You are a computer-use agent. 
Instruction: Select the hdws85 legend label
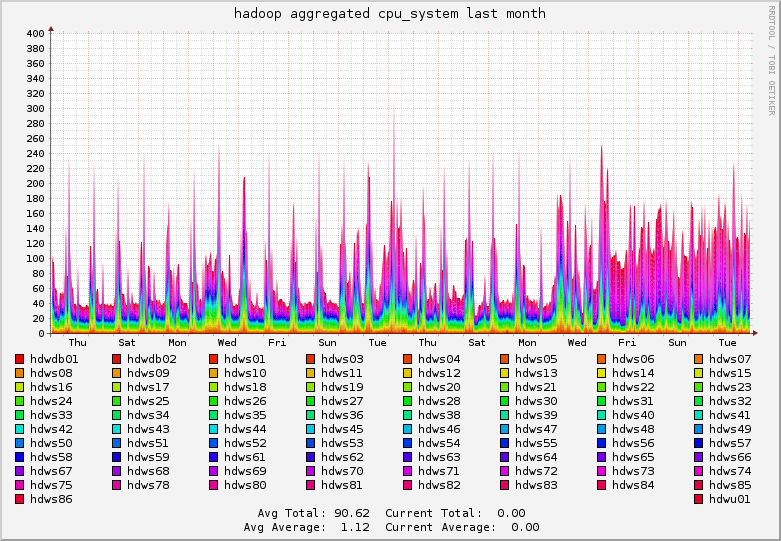pyautogui.click(x=730, y=485)
